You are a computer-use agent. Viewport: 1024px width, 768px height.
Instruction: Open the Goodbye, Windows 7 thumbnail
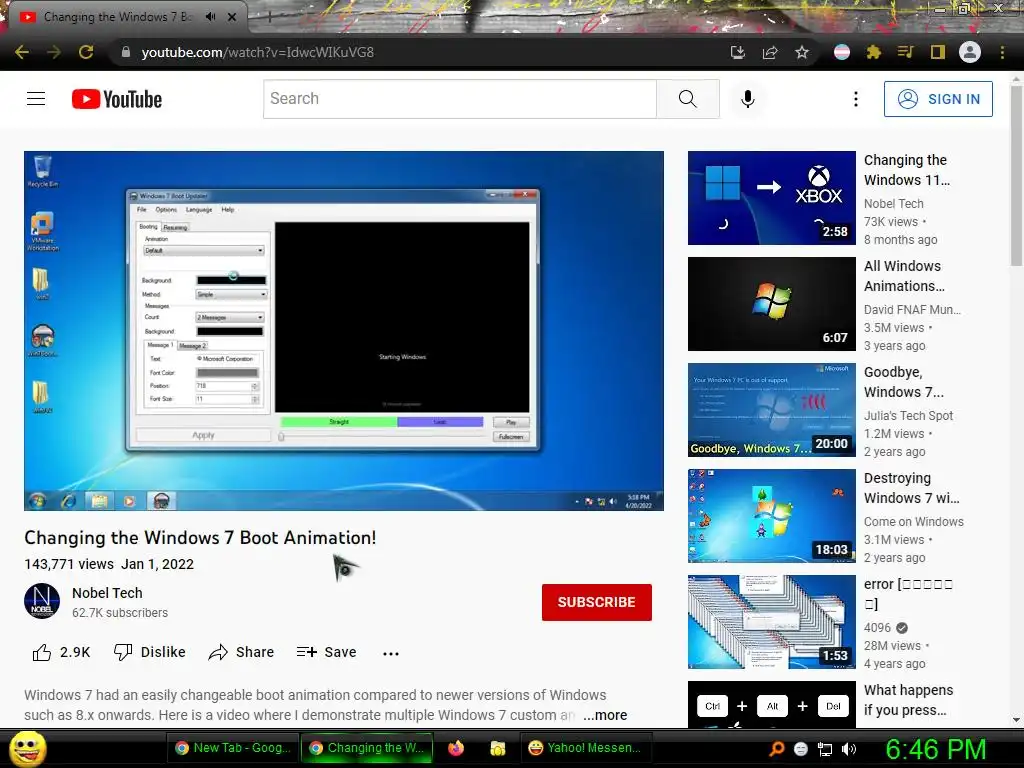771,409
